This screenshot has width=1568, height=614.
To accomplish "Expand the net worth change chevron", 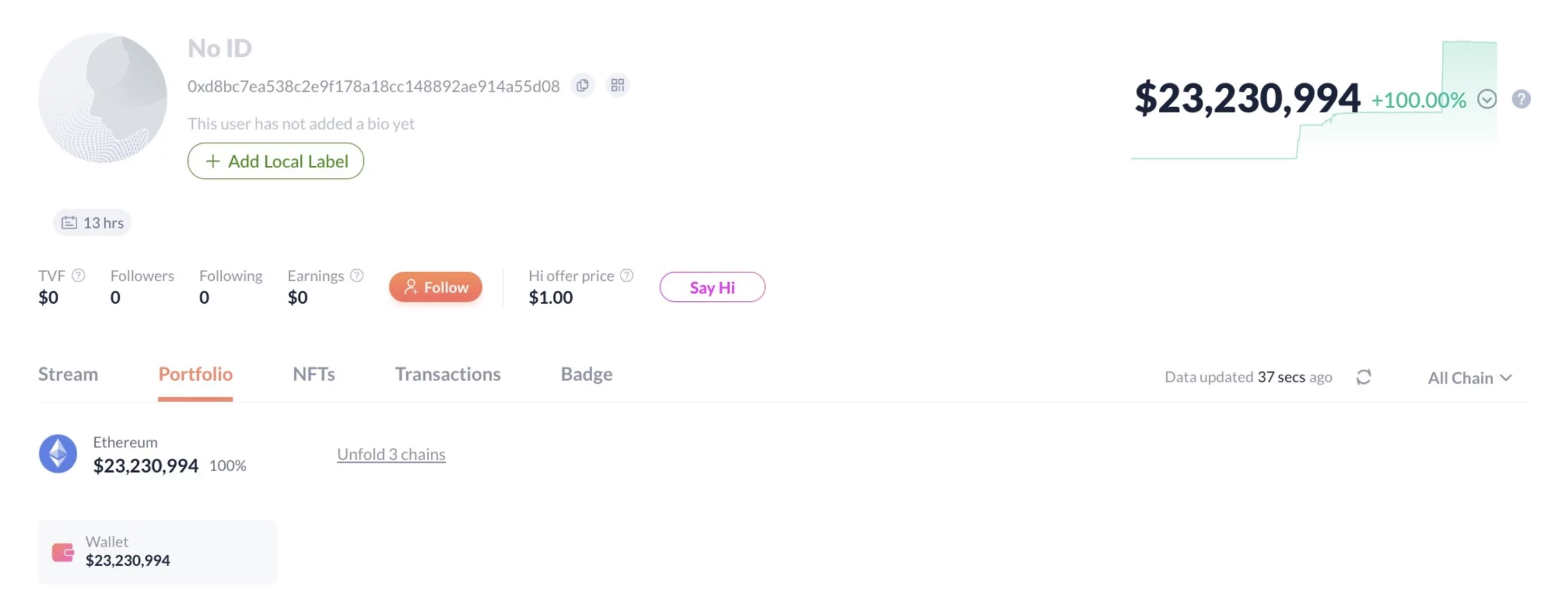I will coord(1486,99).
